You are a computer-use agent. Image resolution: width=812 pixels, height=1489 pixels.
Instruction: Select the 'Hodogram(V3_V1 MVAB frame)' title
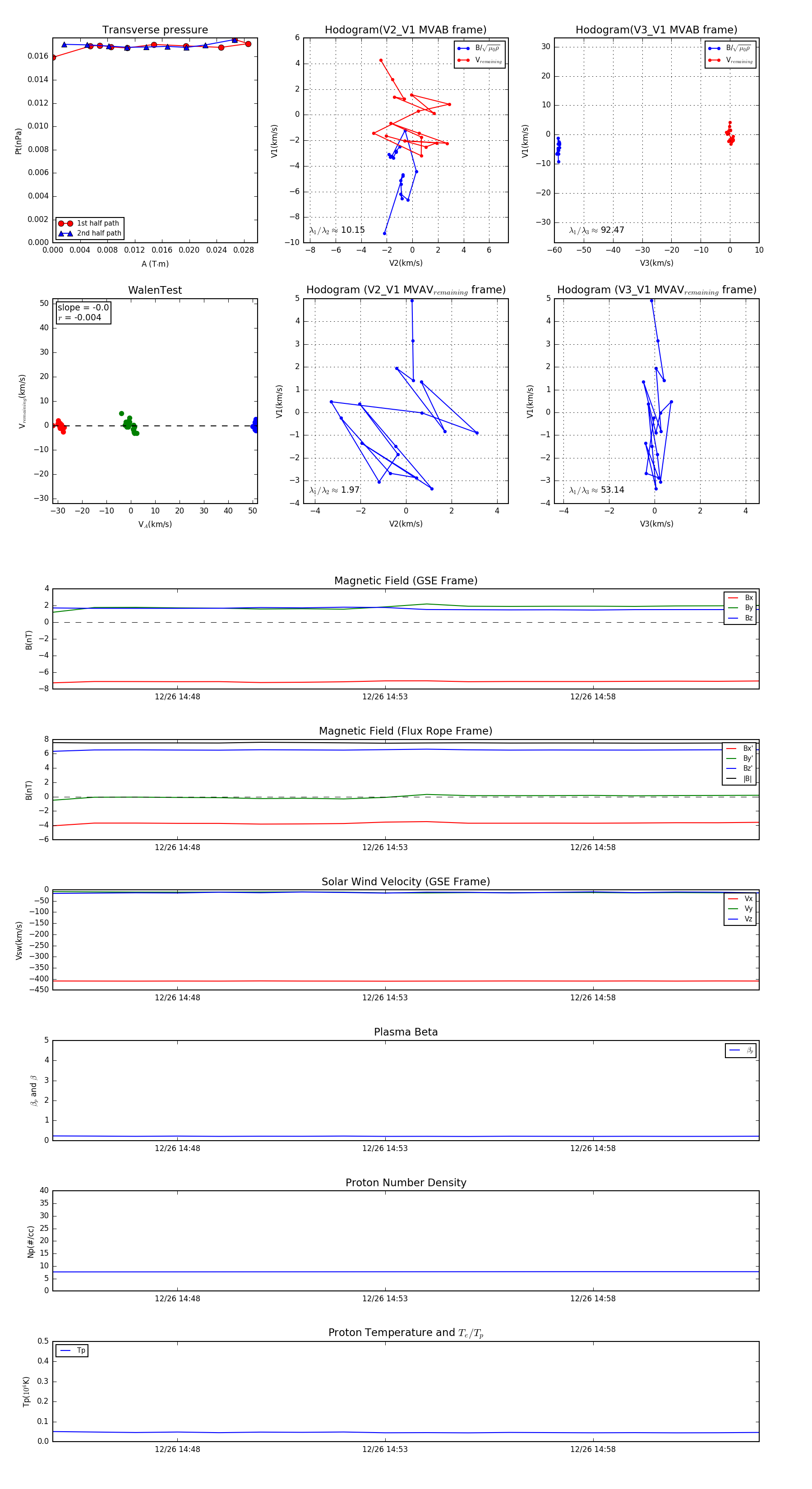[656, 30]
